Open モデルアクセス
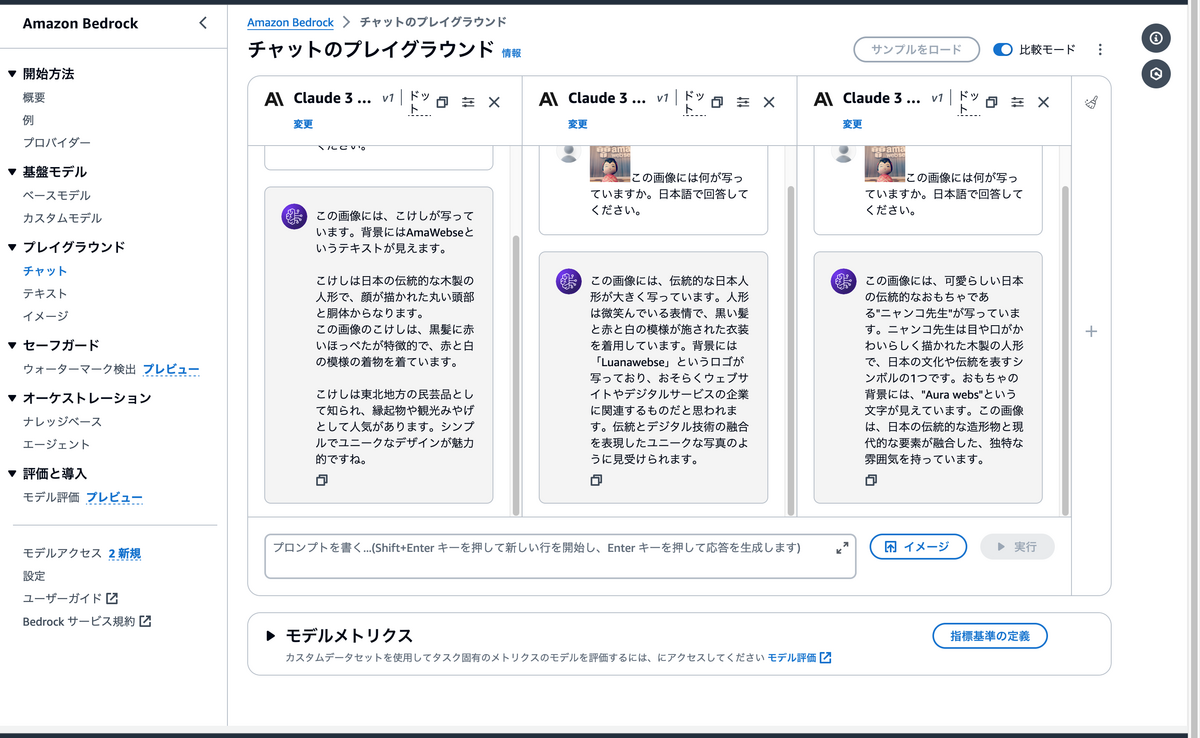This screenshot has height=738, width=1200. (62, 553)
